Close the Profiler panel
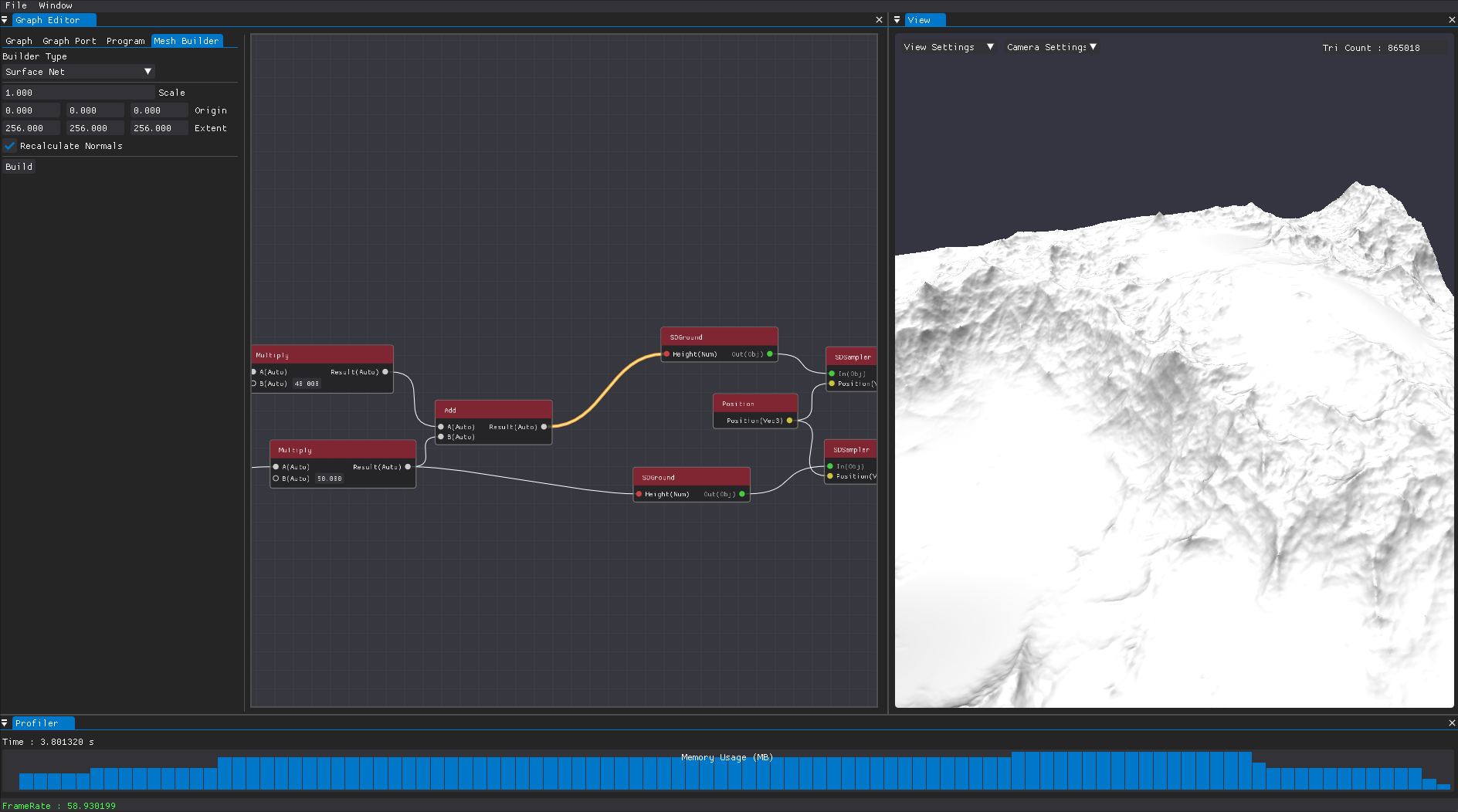Screen dimensions: 1458x812 pos(1452,723)
